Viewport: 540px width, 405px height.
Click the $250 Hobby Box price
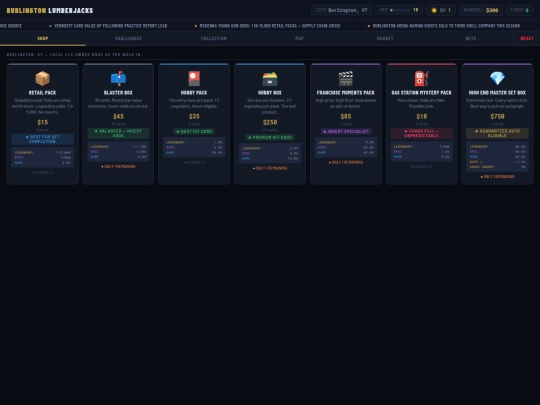click(270, 122)
